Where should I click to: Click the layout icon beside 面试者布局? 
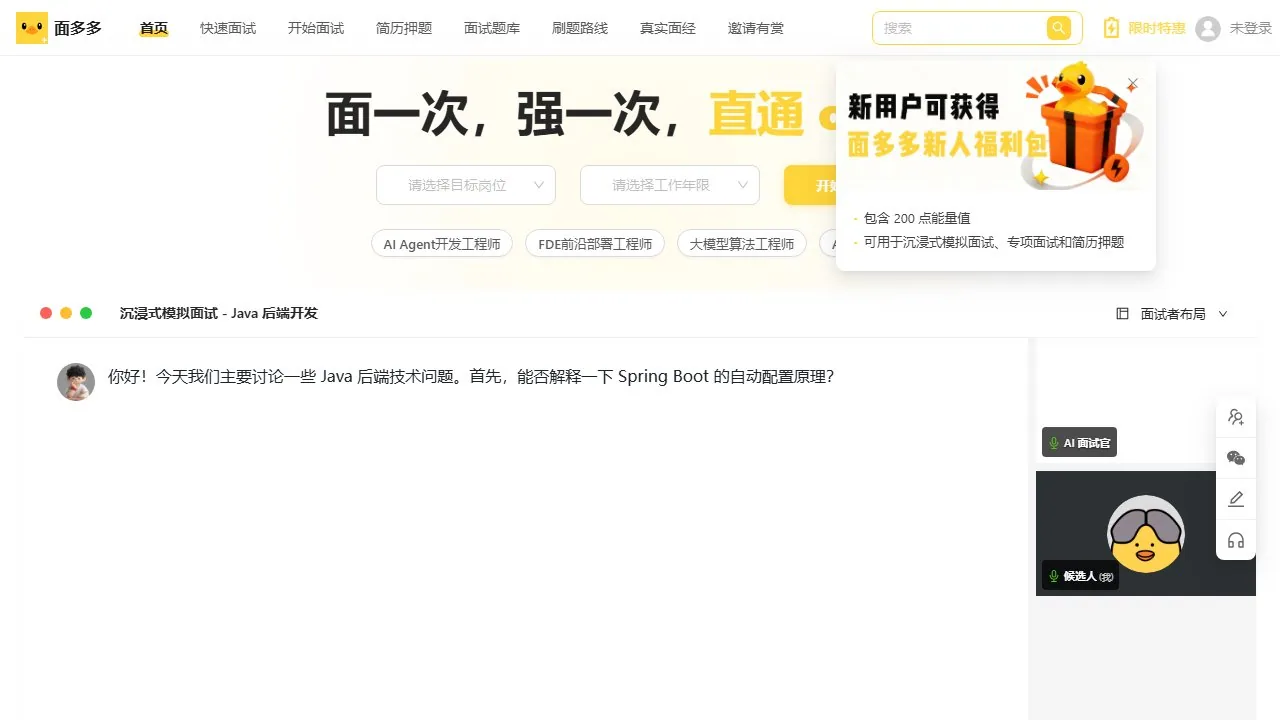tap(1122, 314)
